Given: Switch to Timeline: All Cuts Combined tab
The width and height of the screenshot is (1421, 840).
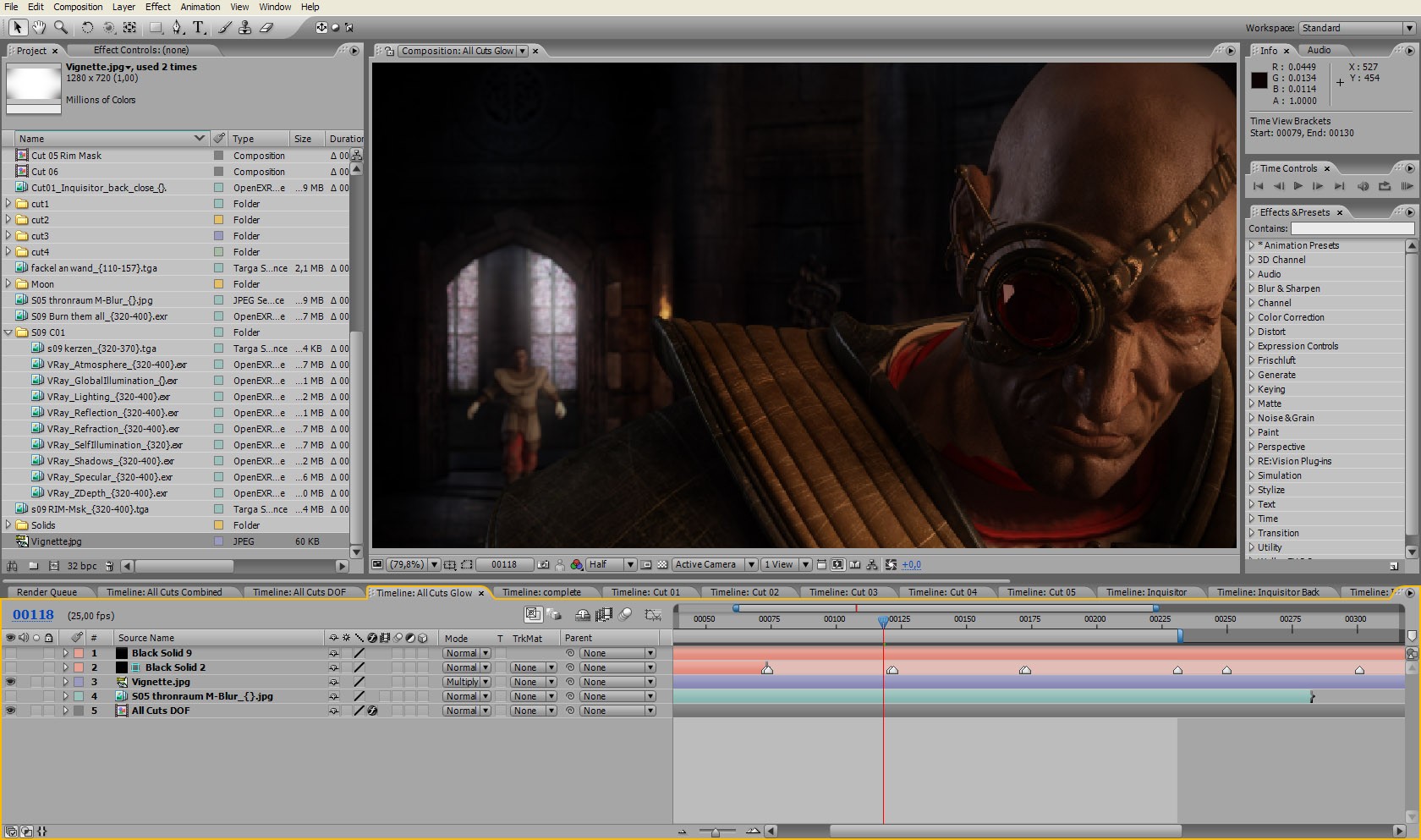Looking at the screenshot, I should [164, 592].
